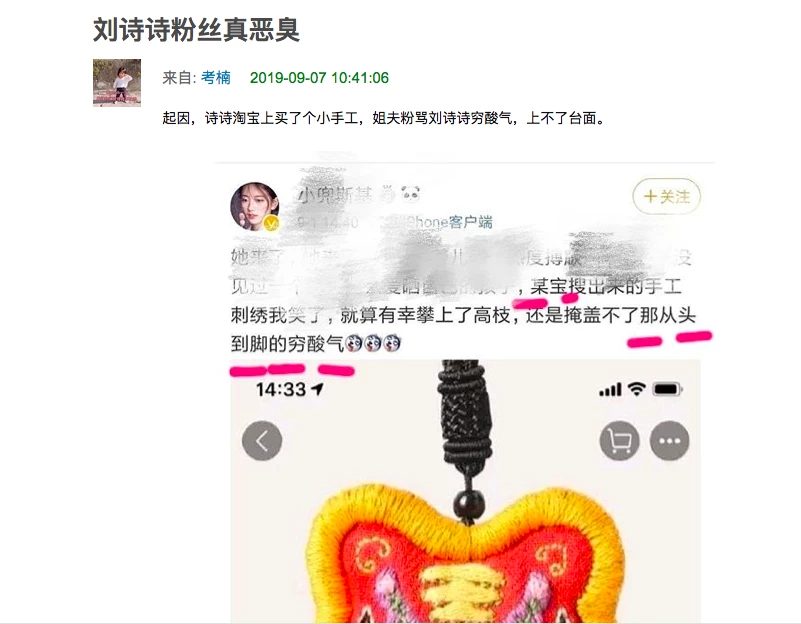This screenshot has height=624, width=801.
Task: Tap the back arrow circle icon
Action: [262, 441]
